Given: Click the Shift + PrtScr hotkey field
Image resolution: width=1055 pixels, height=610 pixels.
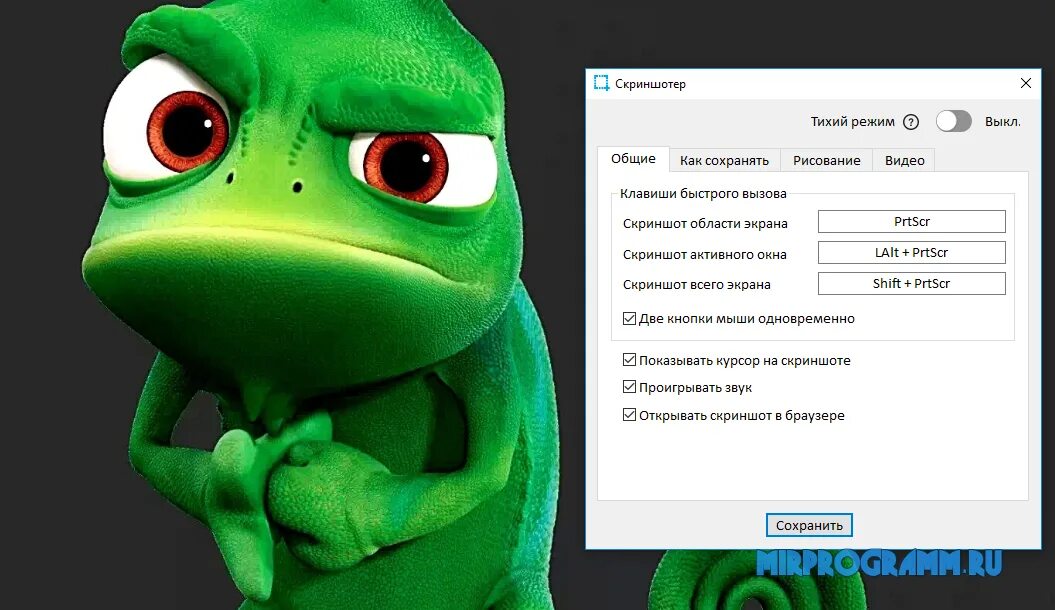Looking at the screenshot, I should 912,283.
